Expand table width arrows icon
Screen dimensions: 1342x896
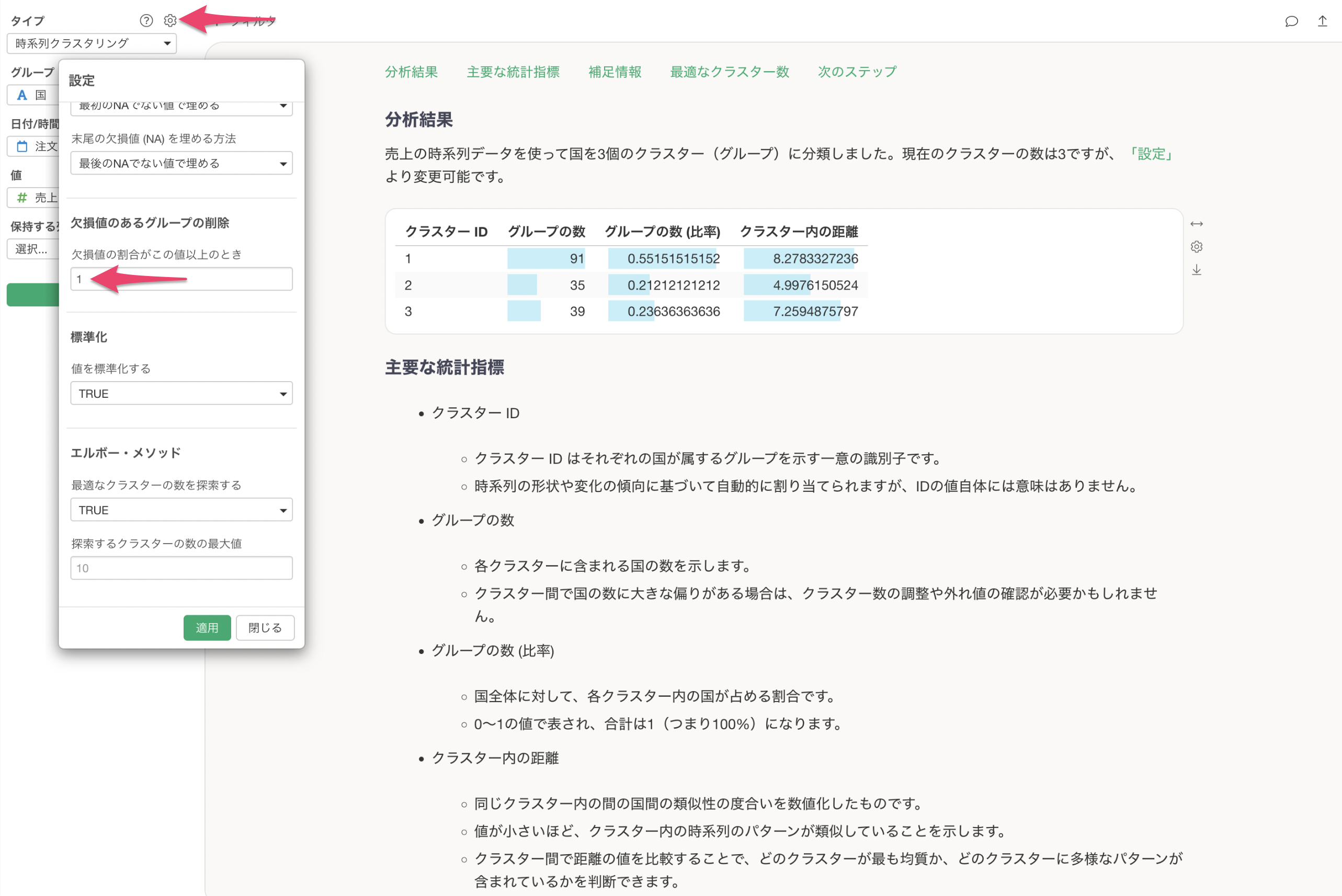(x=1196, y=223)
